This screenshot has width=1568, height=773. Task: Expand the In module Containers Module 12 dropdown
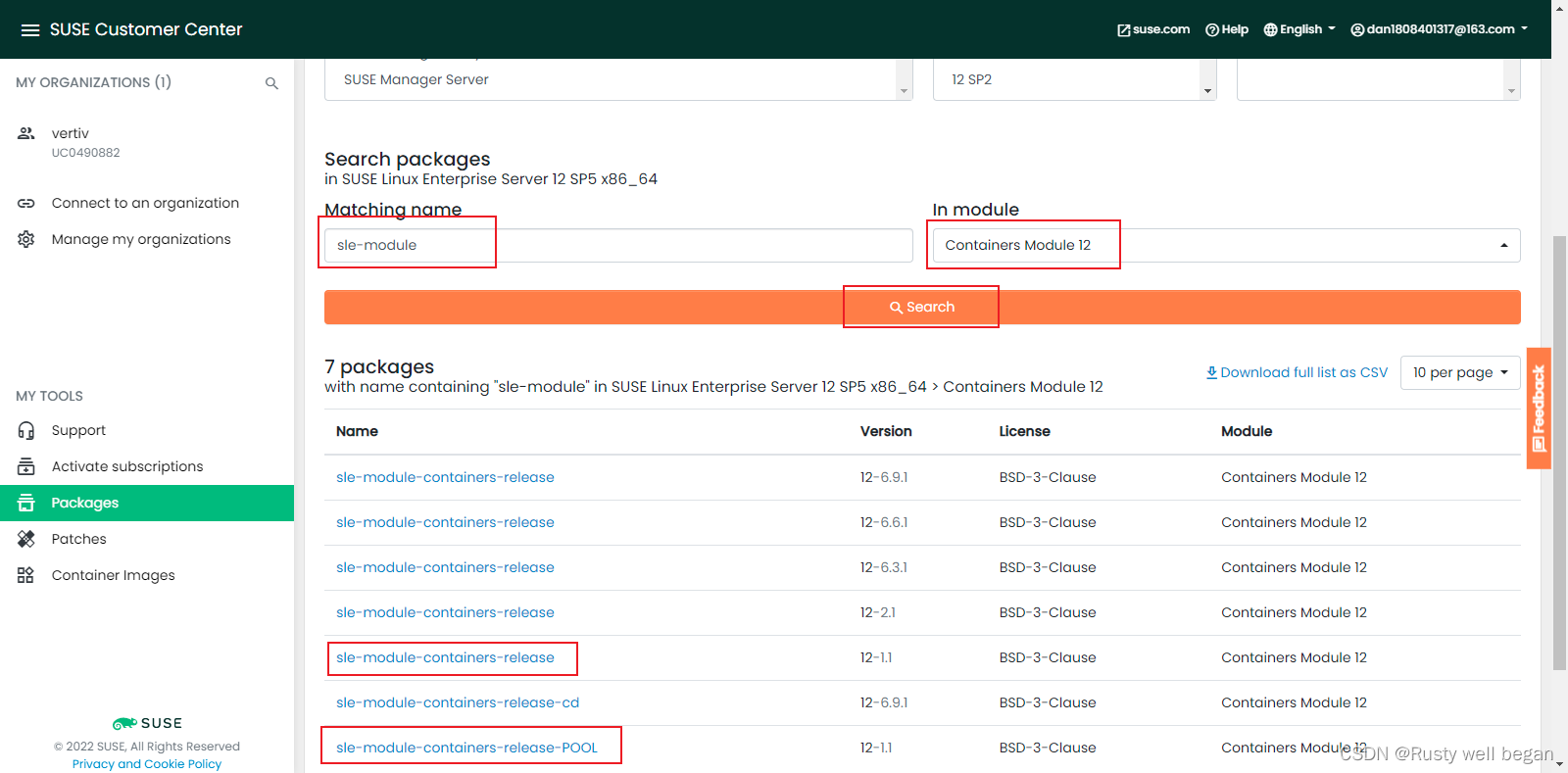coord(1226,245)
